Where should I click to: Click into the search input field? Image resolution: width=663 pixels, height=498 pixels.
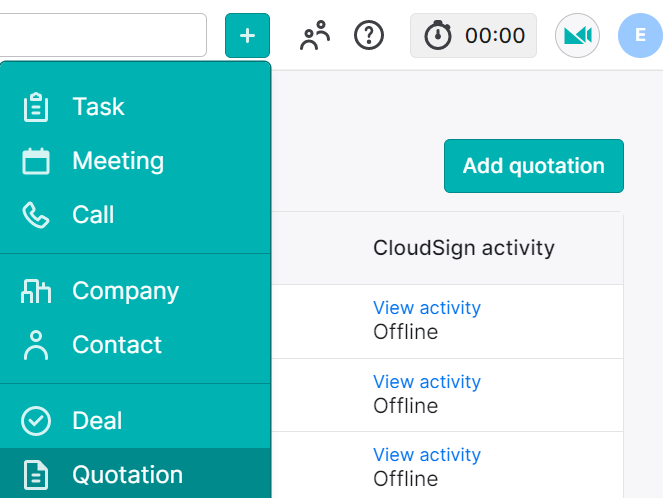pos(103,35)
